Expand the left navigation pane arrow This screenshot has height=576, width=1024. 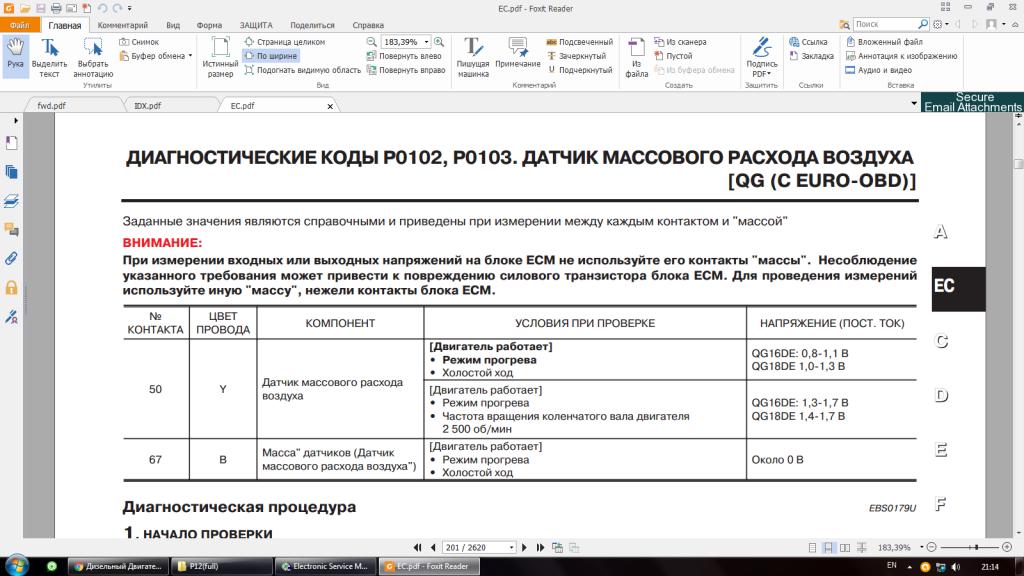[16, 121]
